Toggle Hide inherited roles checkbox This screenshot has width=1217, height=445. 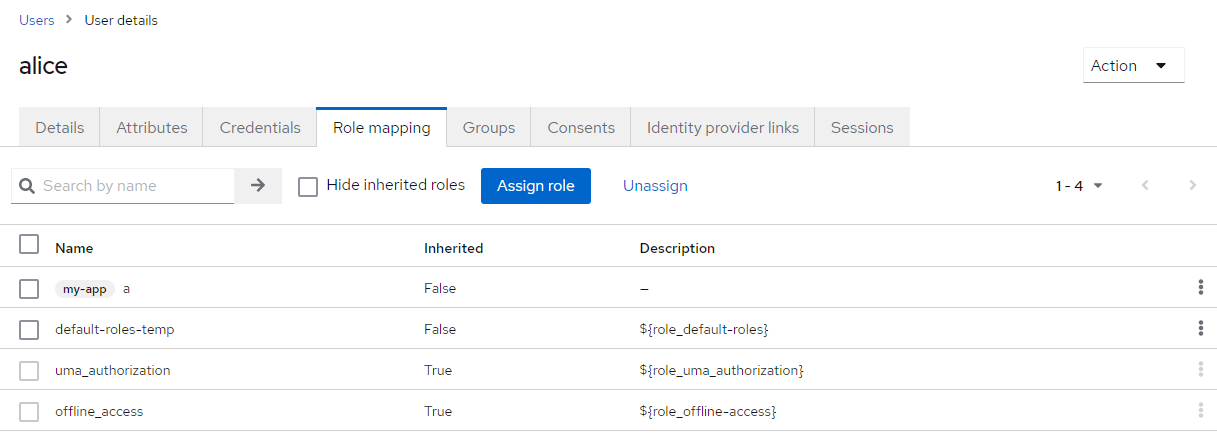(308, 186)
